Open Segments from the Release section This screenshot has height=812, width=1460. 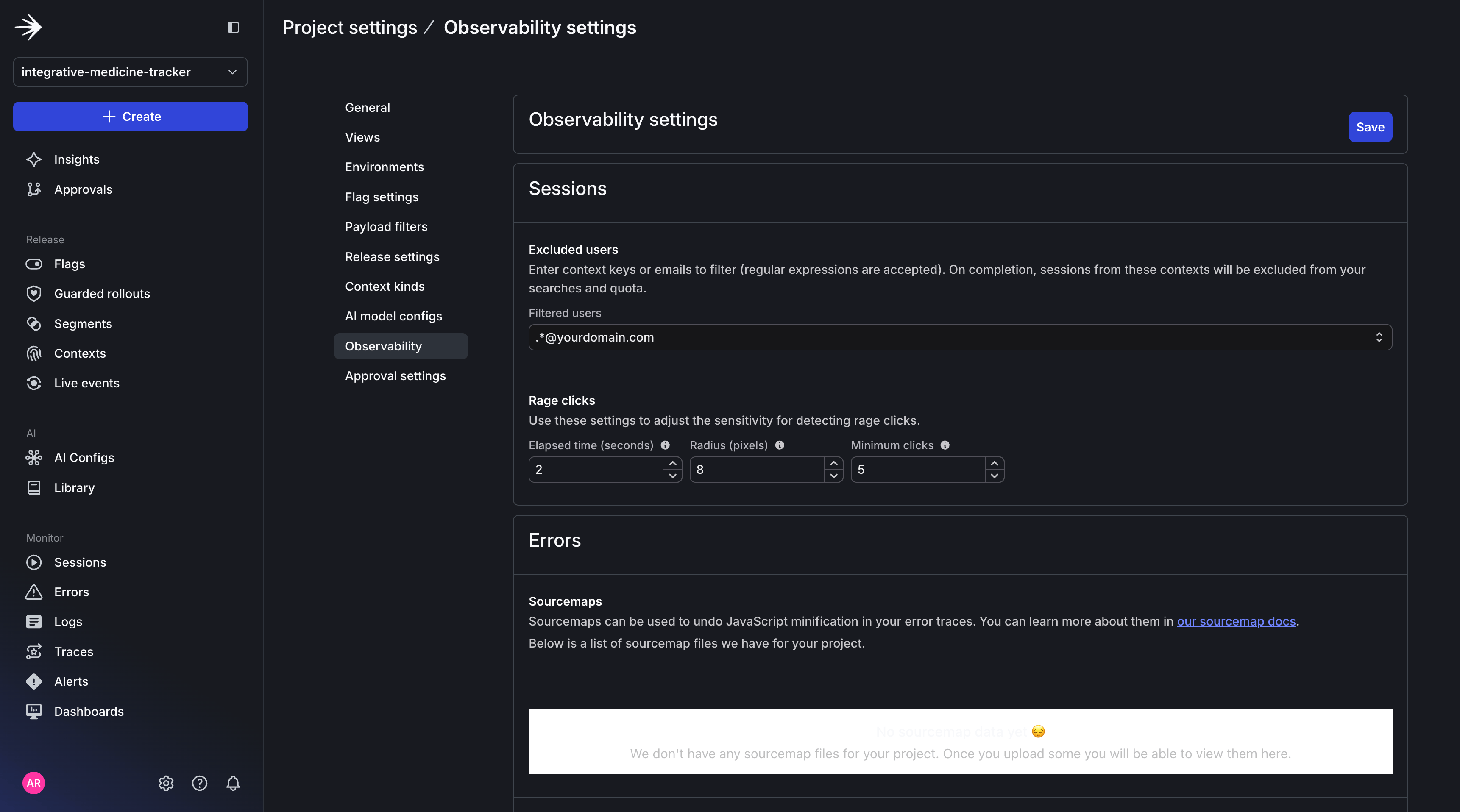click(84, 323)
